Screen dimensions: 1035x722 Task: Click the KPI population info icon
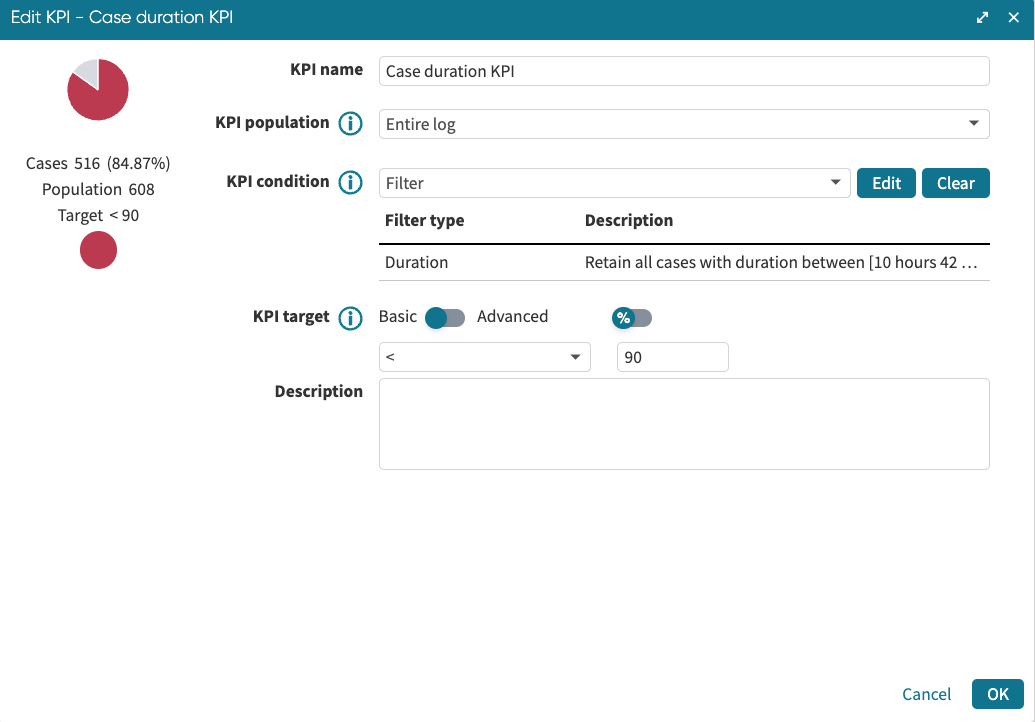tap(350, 124)
